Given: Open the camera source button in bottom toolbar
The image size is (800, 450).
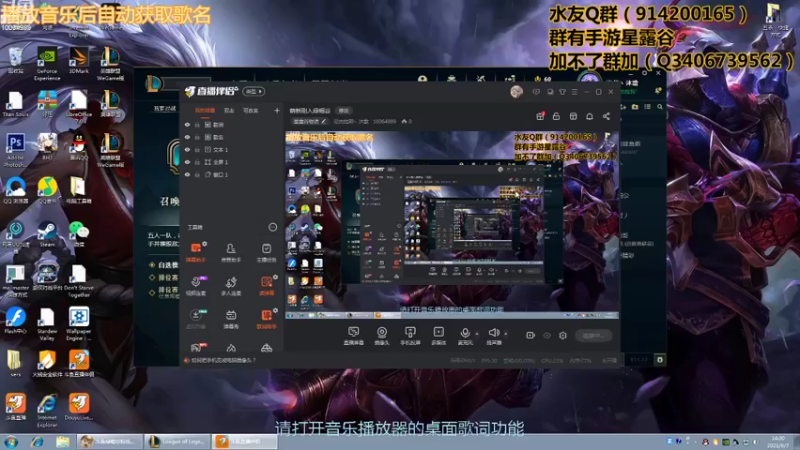Looking at the screenshot, I should pyautogui.click(x=382, y=336).
